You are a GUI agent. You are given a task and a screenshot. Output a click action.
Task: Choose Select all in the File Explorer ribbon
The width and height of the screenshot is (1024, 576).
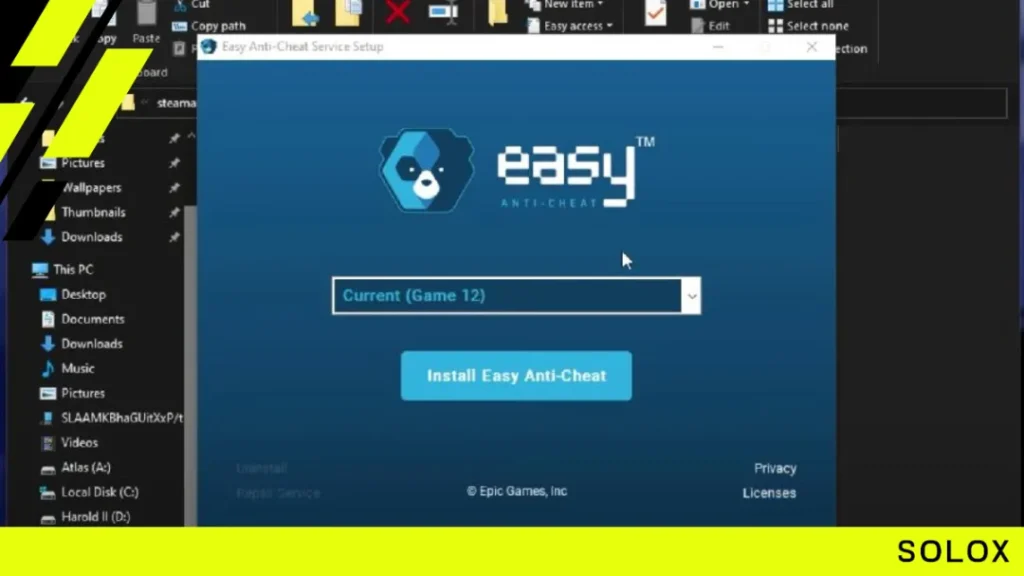pyautogui.click(x=801, y=5)
